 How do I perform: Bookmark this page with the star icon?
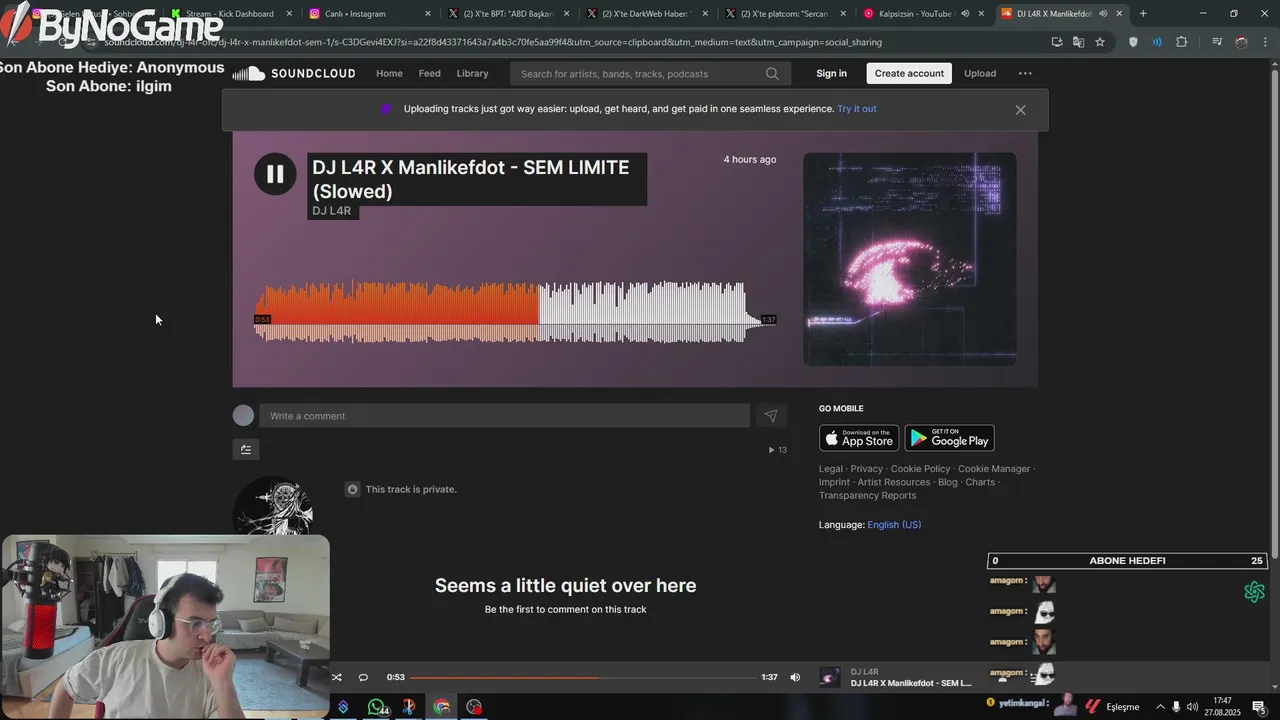click(x=1100, y=42)
